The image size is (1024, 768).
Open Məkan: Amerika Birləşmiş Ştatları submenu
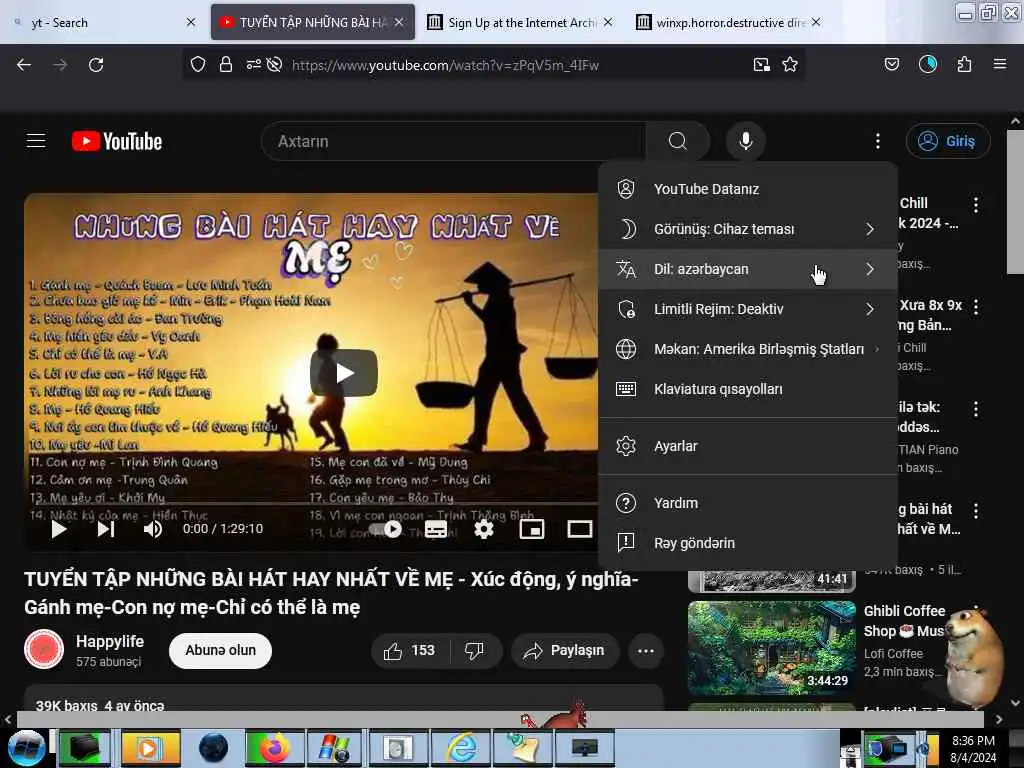[x=748, y=349]
